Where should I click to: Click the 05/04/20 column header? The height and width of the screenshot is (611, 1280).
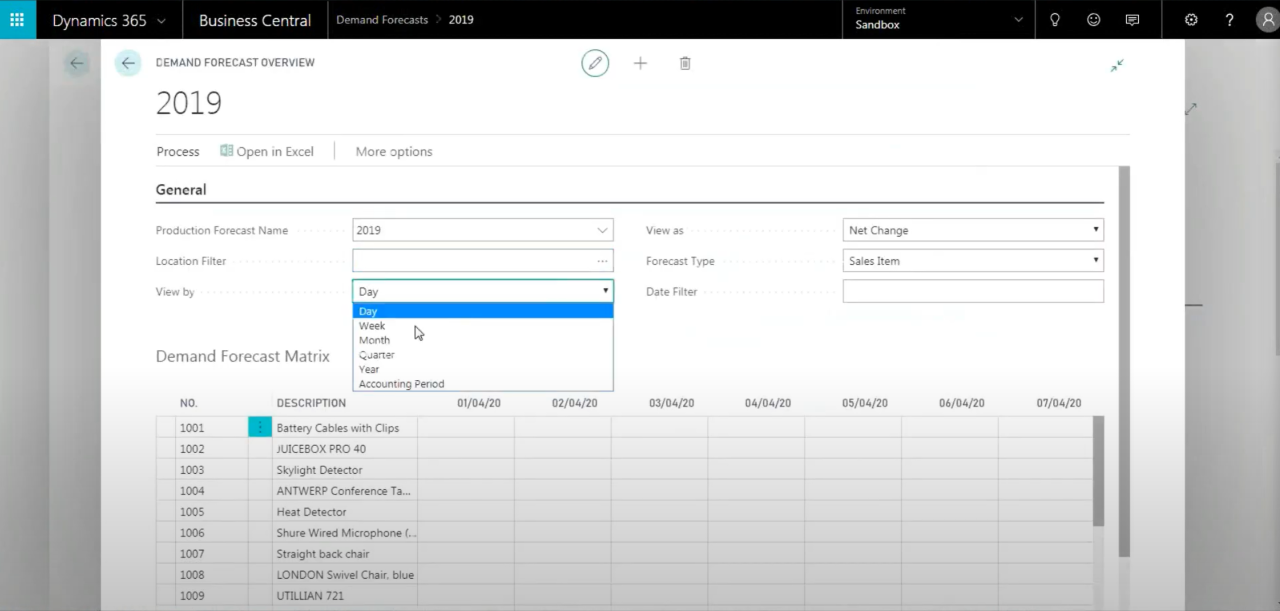(x=865, y=403)
